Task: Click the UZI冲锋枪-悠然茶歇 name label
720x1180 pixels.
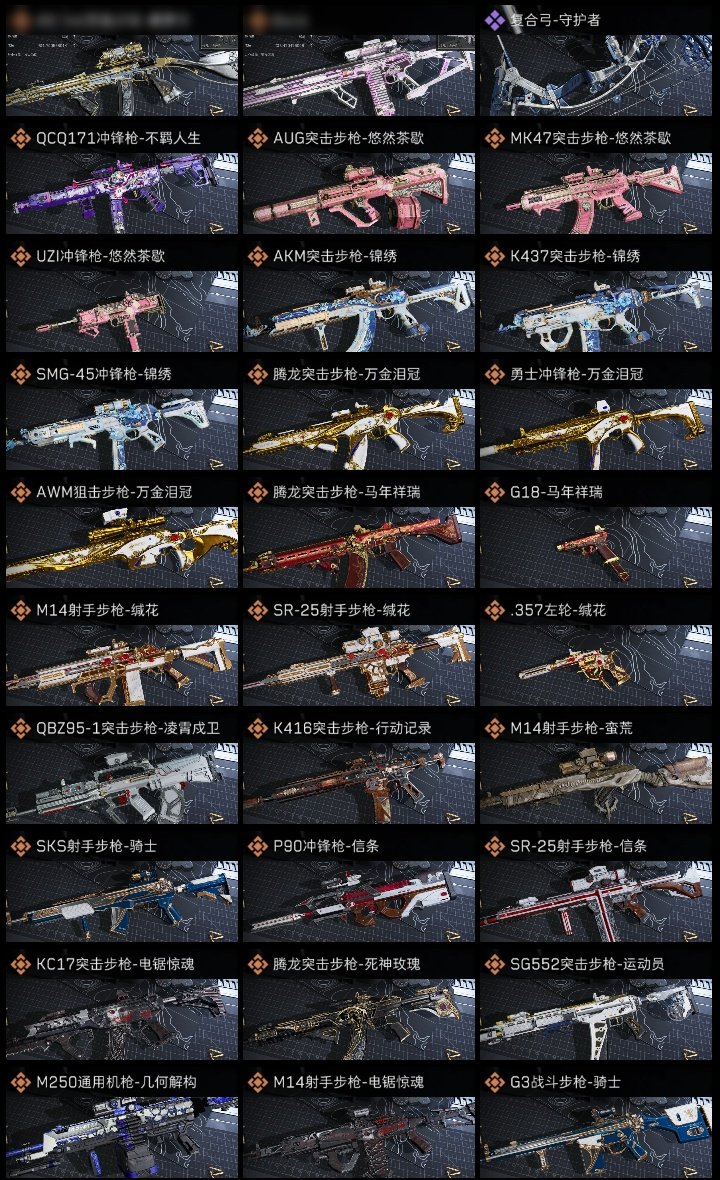Action: pyautogui.click(x=101, y=257)
